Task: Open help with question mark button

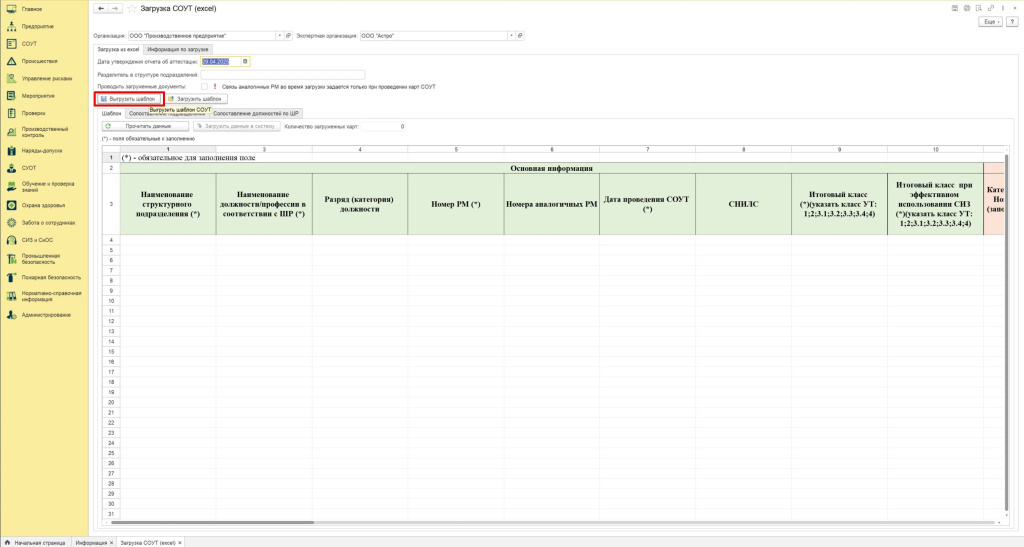Action: pos(1012,22)
